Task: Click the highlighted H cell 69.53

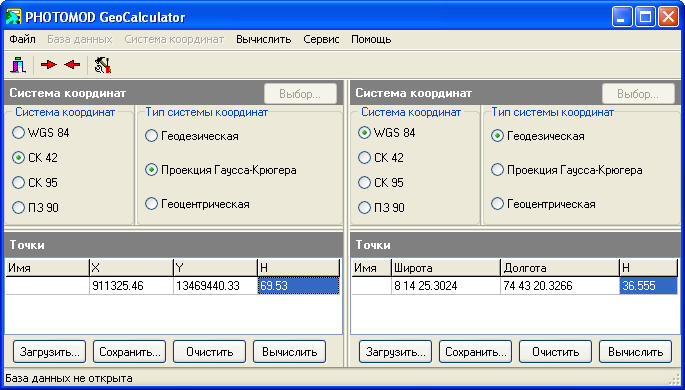Action: 298,286
